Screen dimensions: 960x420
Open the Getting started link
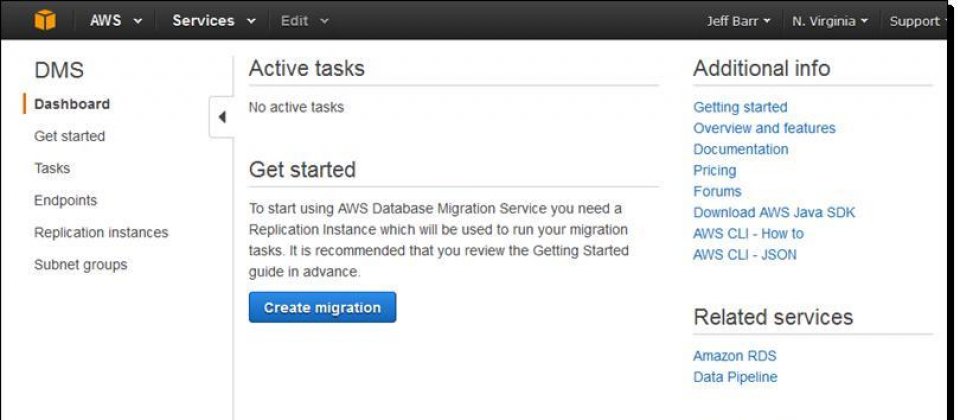pyautogui.click(x=740, y=107)
